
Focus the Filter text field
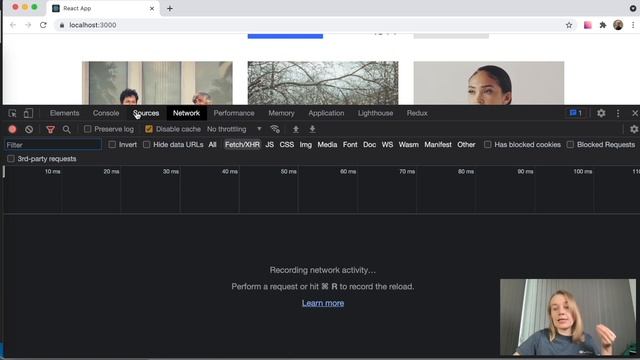(53, 144)
